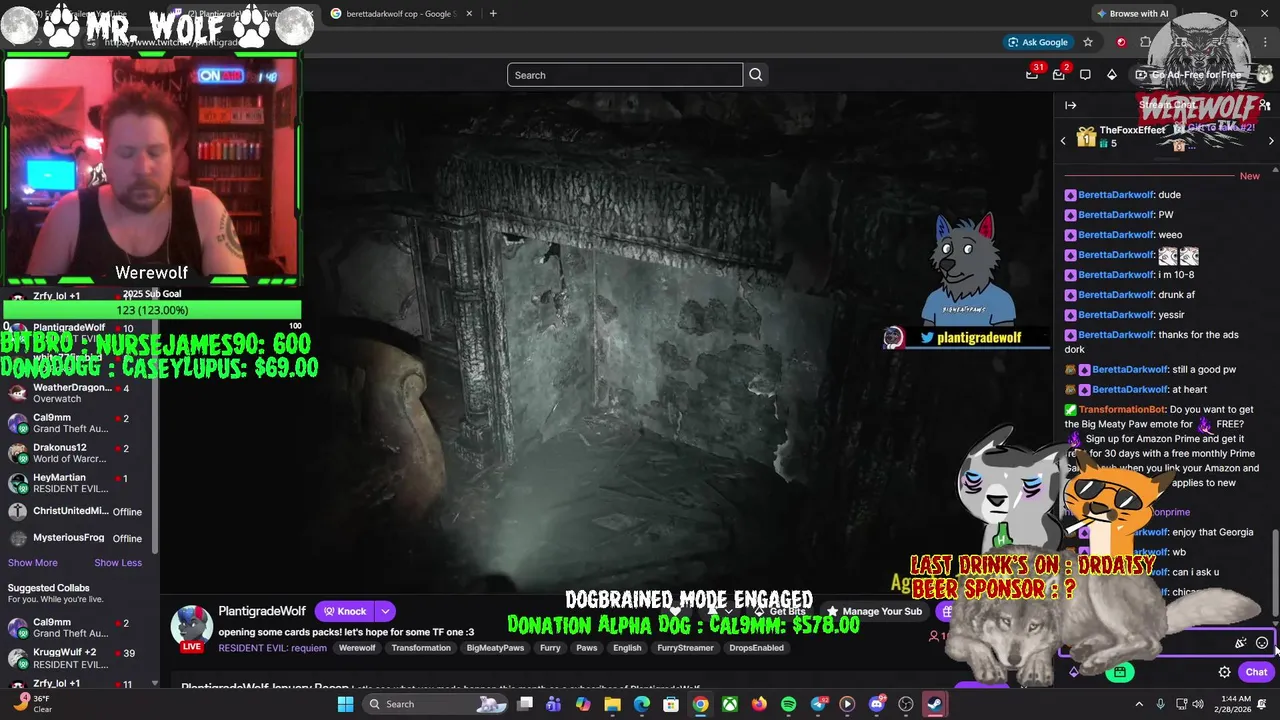Click the green channel points icon in chat
The width and height of the screenshot is (1280, 720).
1120,672
